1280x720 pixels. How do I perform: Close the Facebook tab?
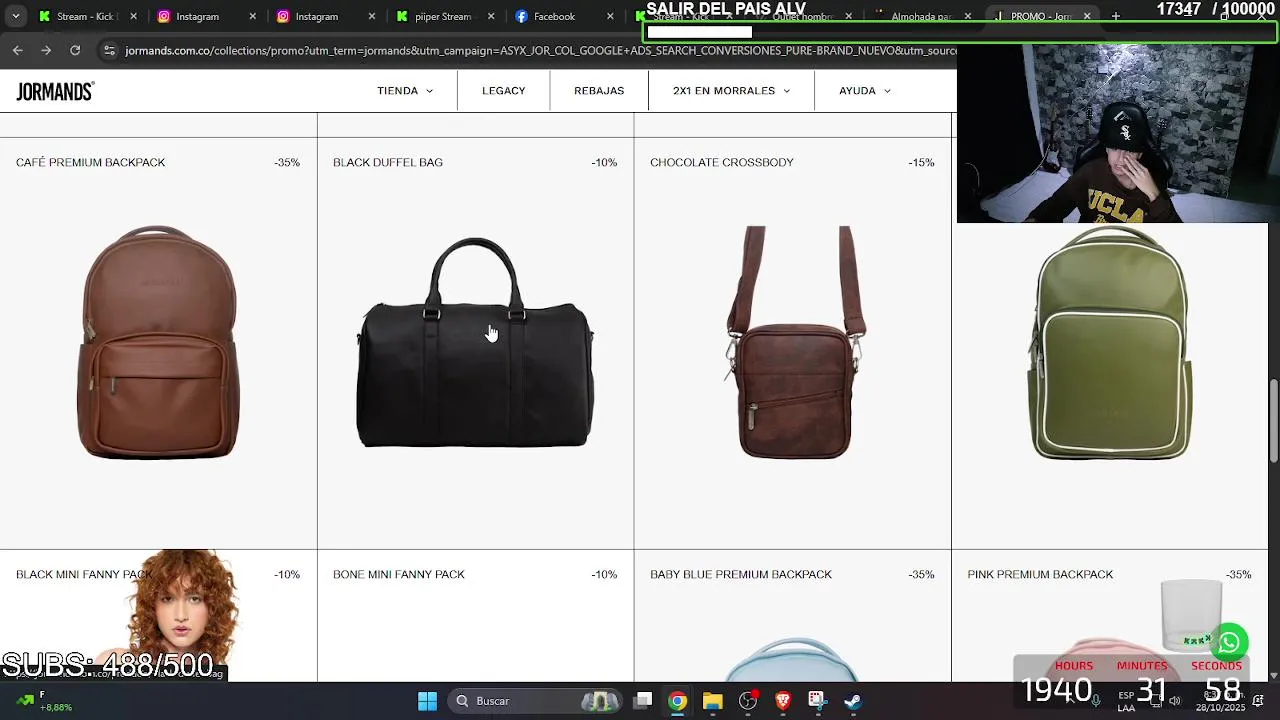[610, 16]
